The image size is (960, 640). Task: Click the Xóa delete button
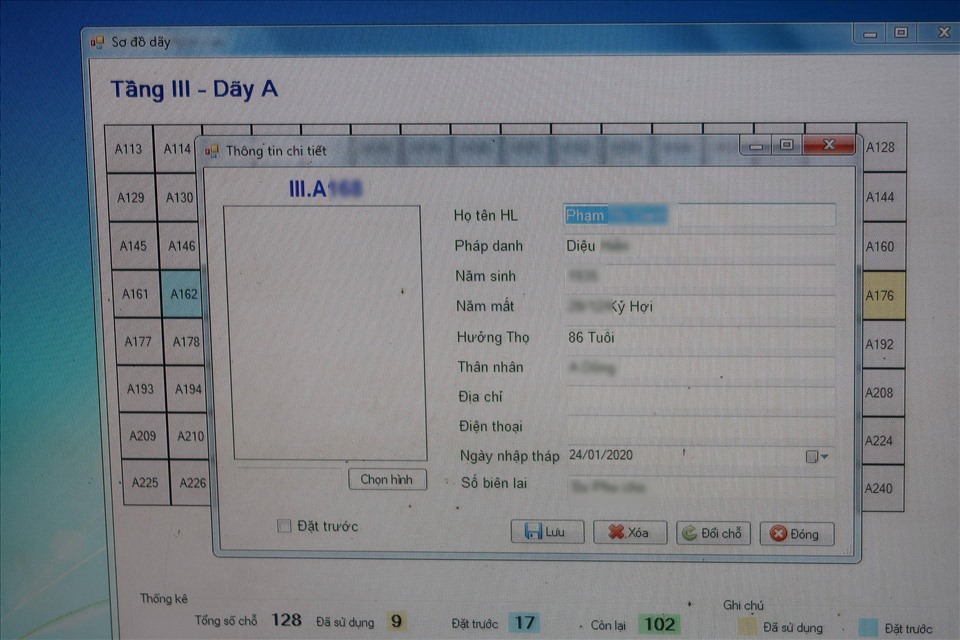630,532
